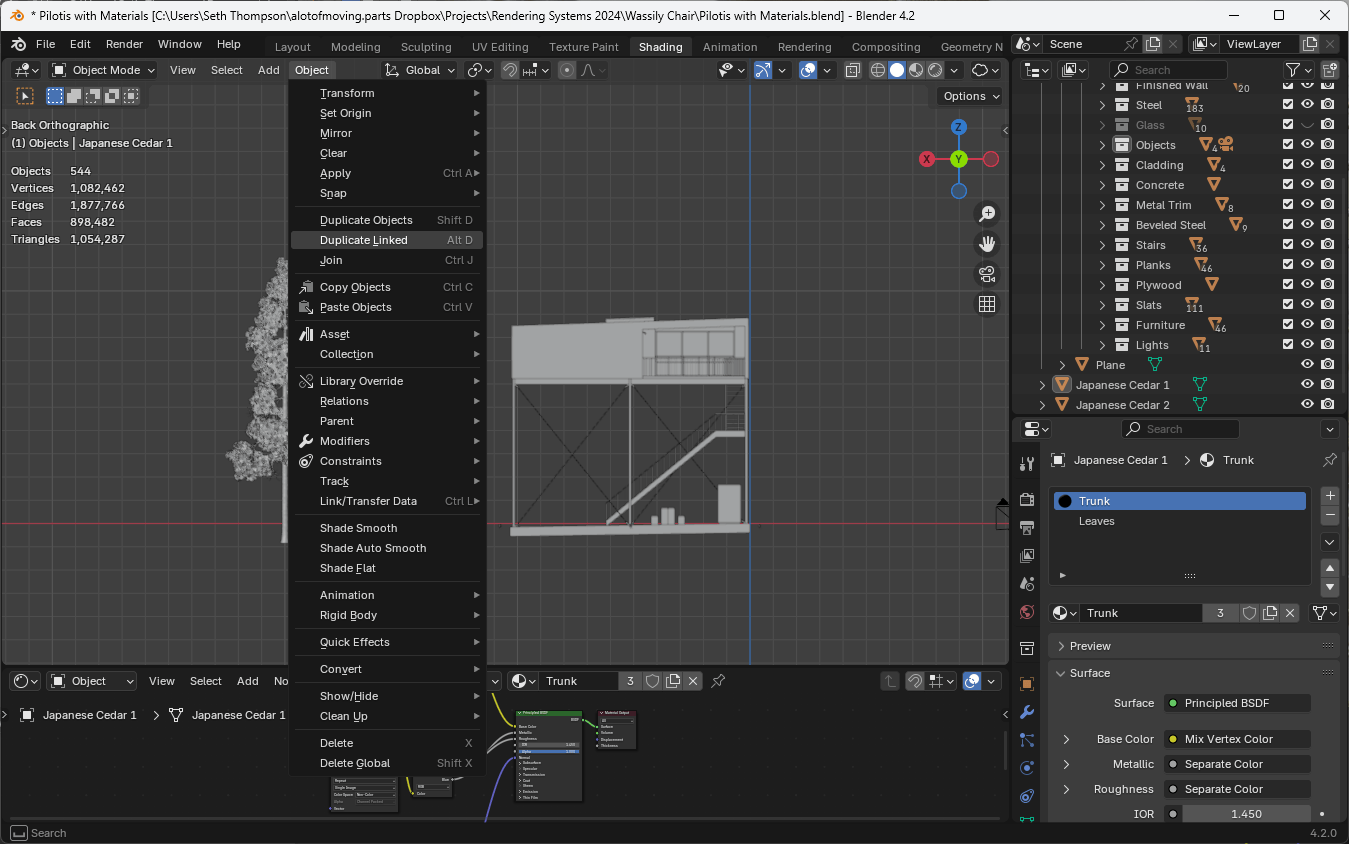The width and height of the screenshot is (1349, 844).
Task: Disable Plane object in renders
Action: pos(1327,365)
